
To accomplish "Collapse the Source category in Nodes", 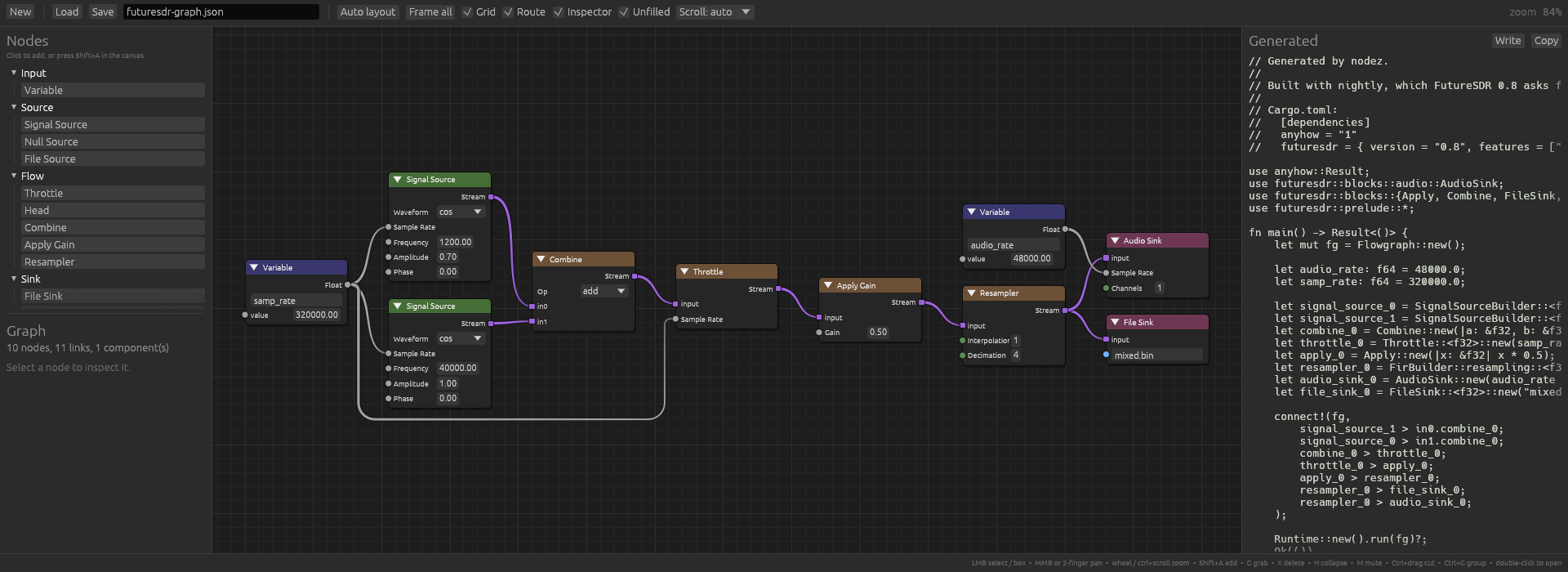I will (x=14, y=107).
